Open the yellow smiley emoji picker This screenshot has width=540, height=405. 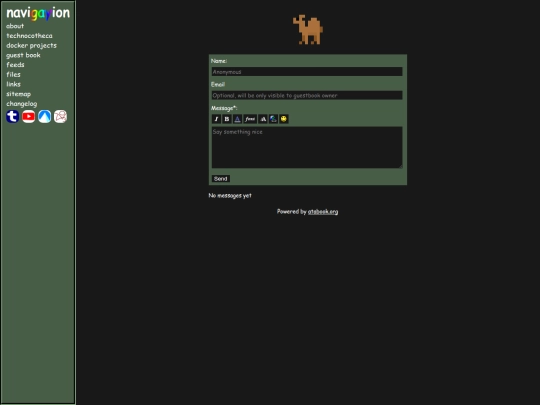[284, 119]
